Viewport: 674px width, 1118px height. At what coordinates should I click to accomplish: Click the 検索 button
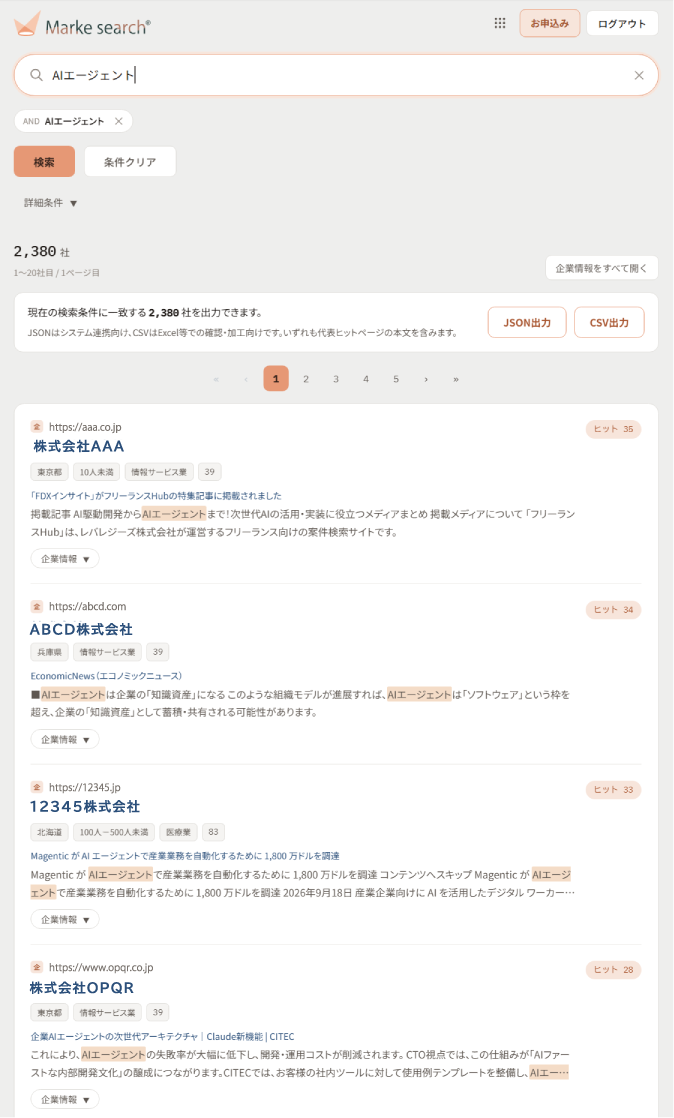click(x=44, y=162)
